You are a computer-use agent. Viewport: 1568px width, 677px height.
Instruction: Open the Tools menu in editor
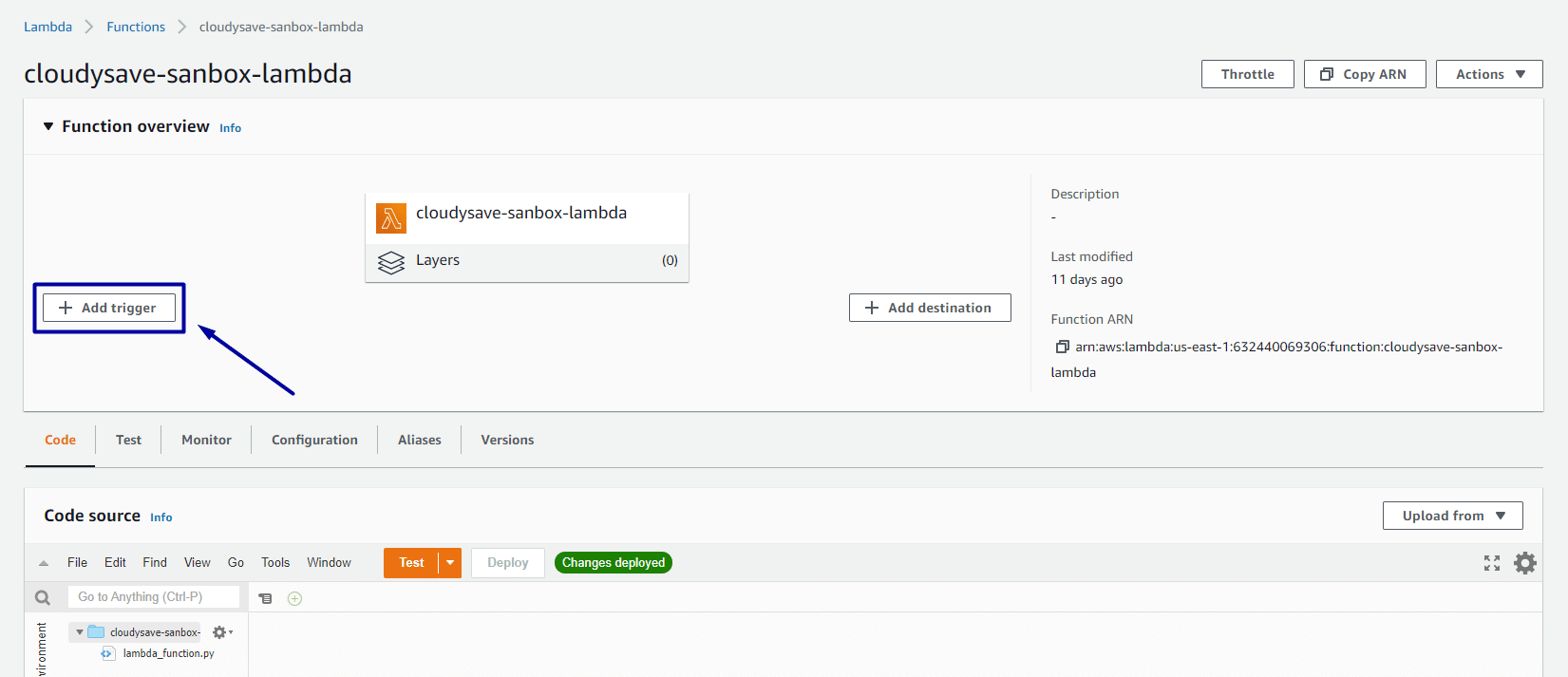(275, 562)
